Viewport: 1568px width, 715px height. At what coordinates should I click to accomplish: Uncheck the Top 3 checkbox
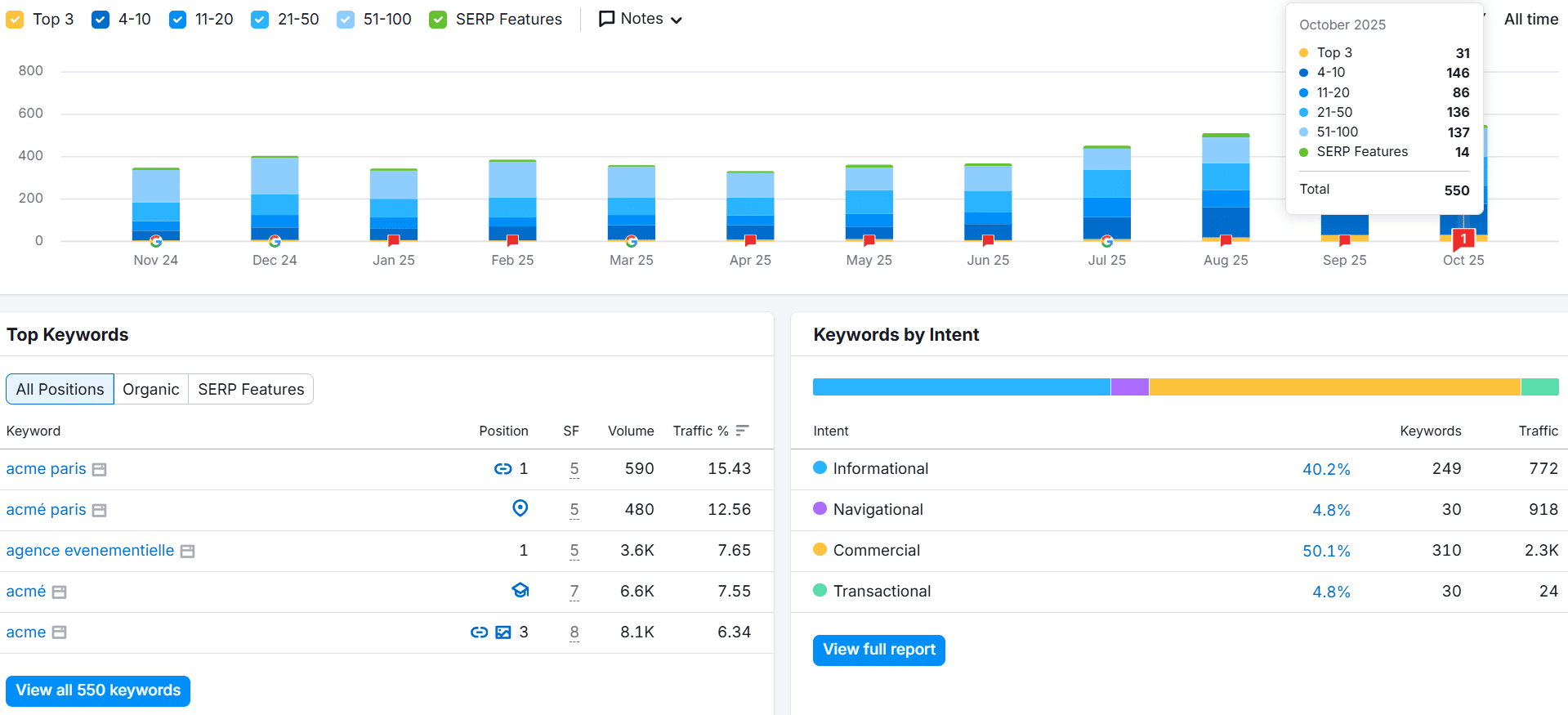15,20
